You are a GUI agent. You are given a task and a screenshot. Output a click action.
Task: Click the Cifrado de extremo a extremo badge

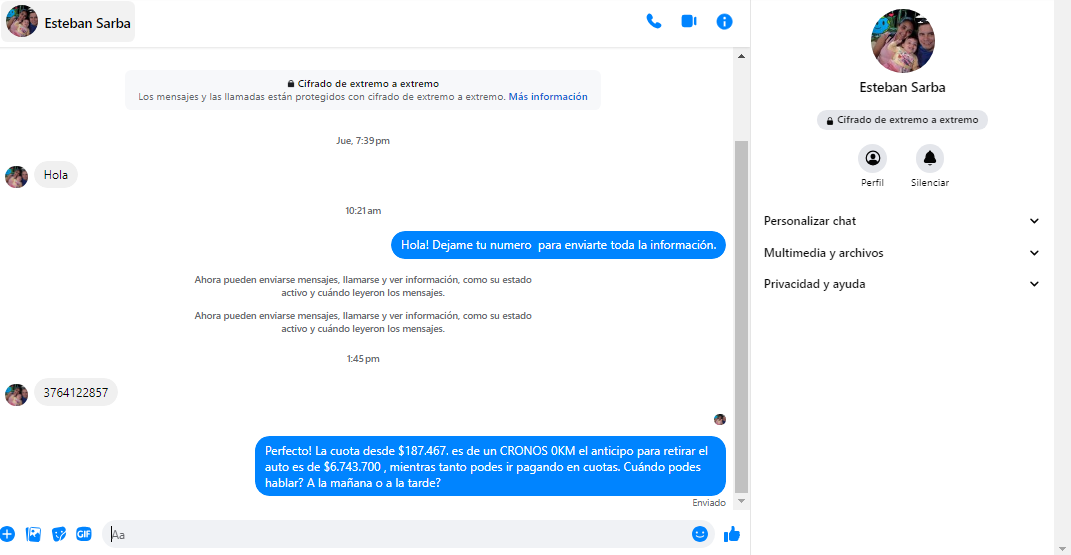pos(902,120)
